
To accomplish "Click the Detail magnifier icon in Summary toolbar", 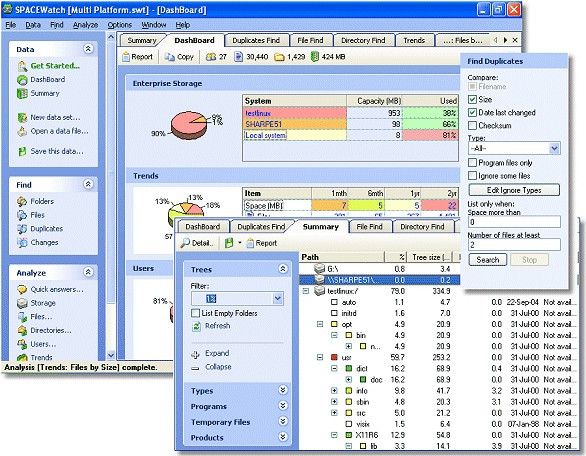I will (x=185, y=243).
